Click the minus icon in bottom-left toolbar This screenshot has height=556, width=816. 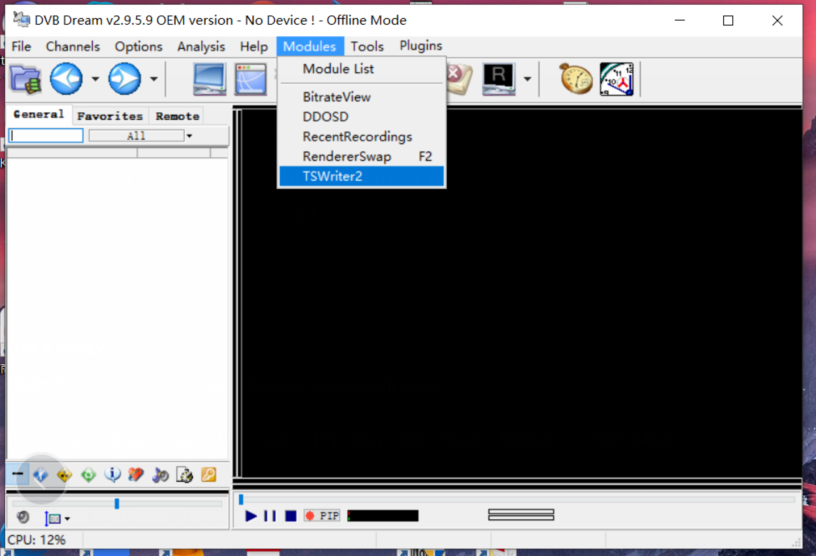coord(17,474)
